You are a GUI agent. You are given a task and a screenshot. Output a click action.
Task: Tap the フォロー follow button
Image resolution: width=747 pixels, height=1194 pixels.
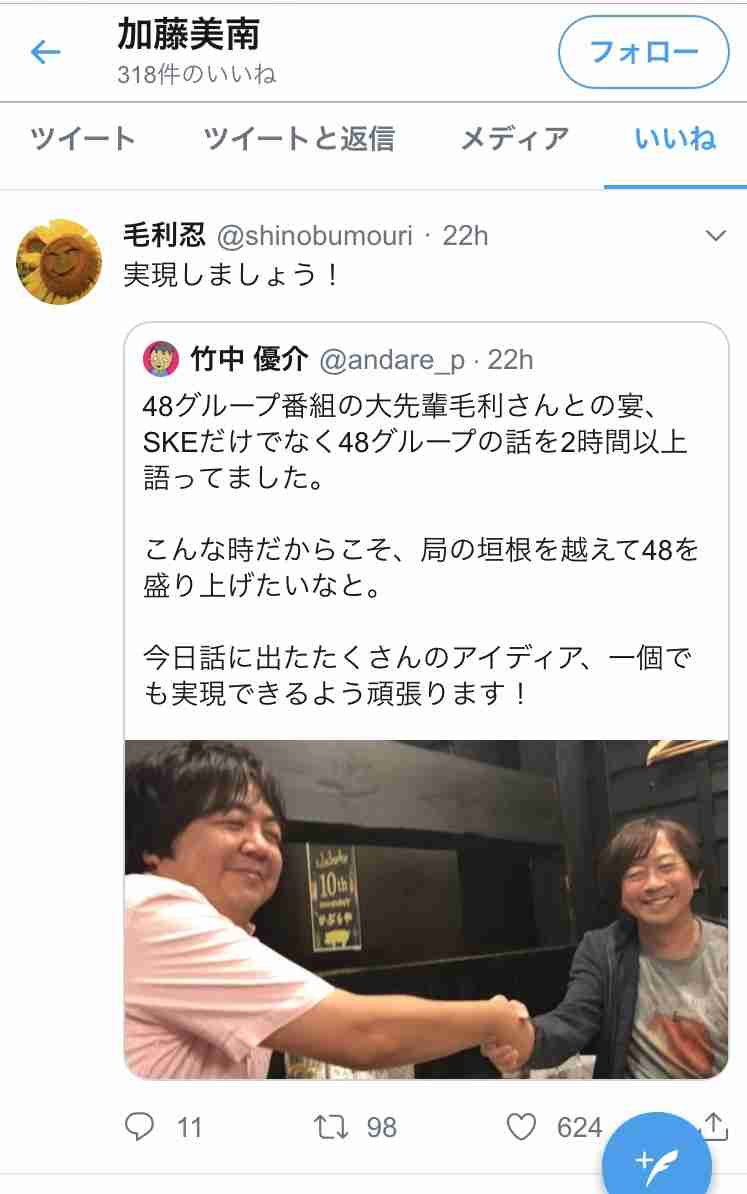coord(643,52)
